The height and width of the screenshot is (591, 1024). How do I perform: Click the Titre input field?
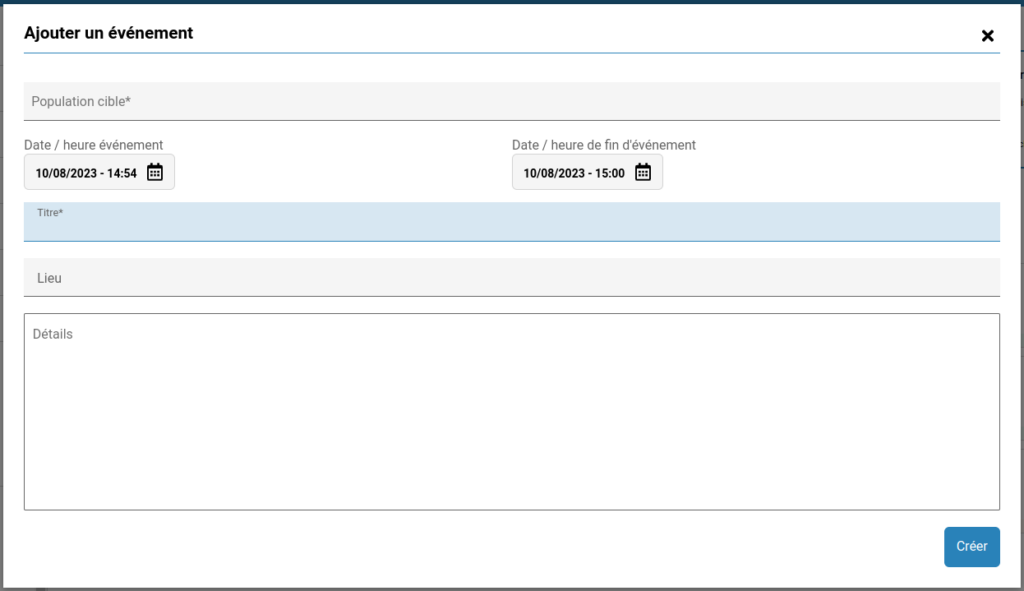511,228
